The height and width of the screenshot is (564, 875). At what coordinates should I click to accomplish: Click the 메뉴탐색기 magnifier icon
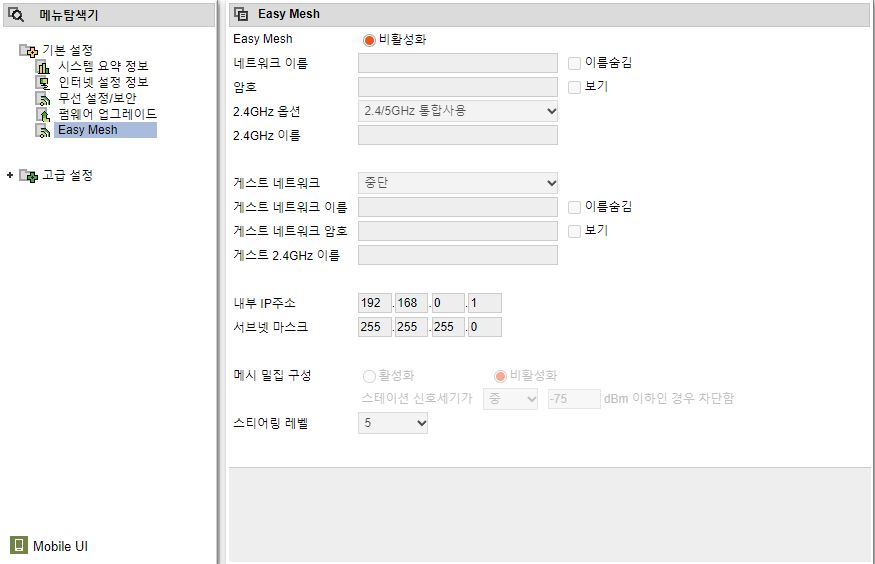point(16,15)
